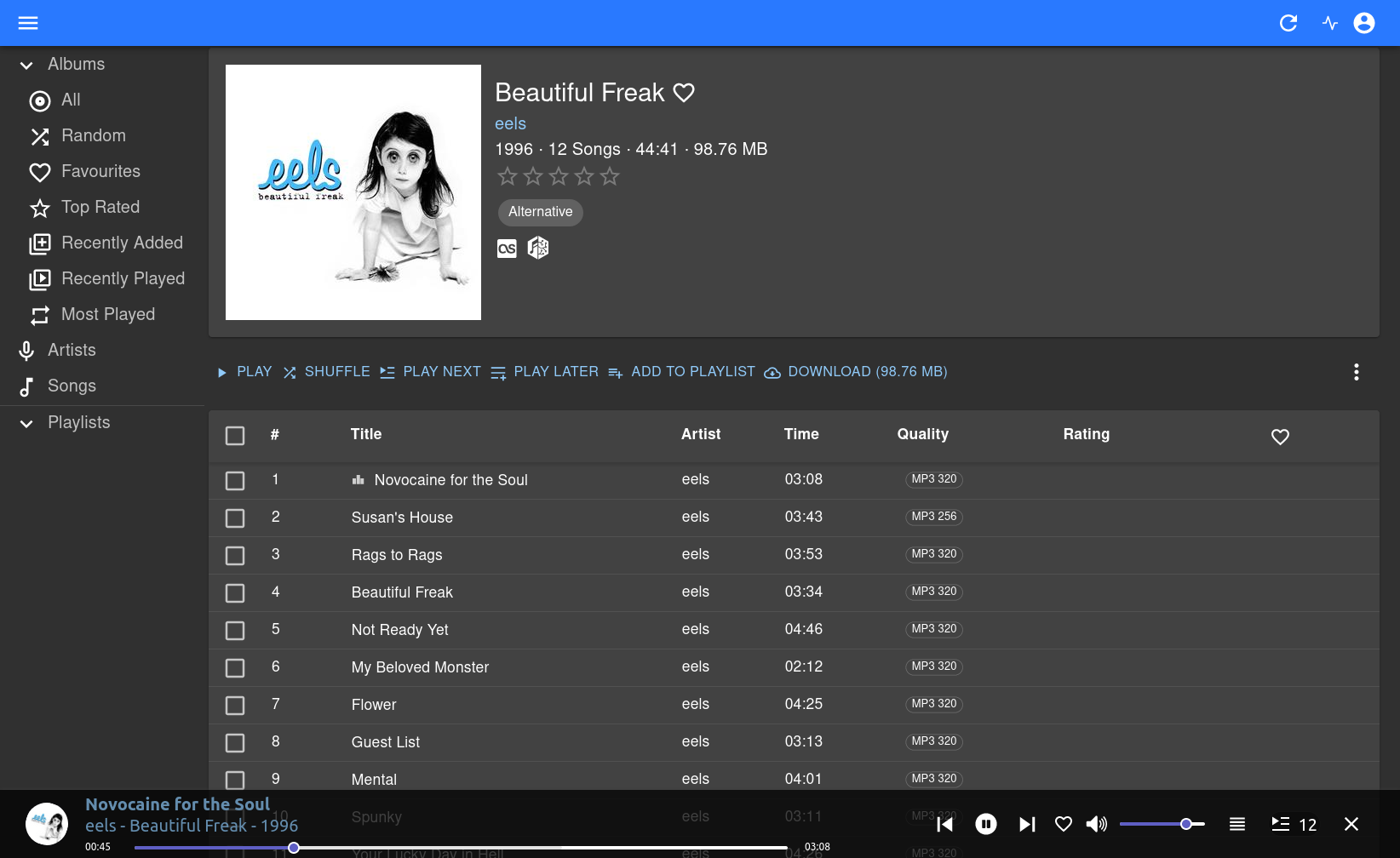Click the PLAY button
This screenshot has width=1400, height=858.
pos(244,372)
